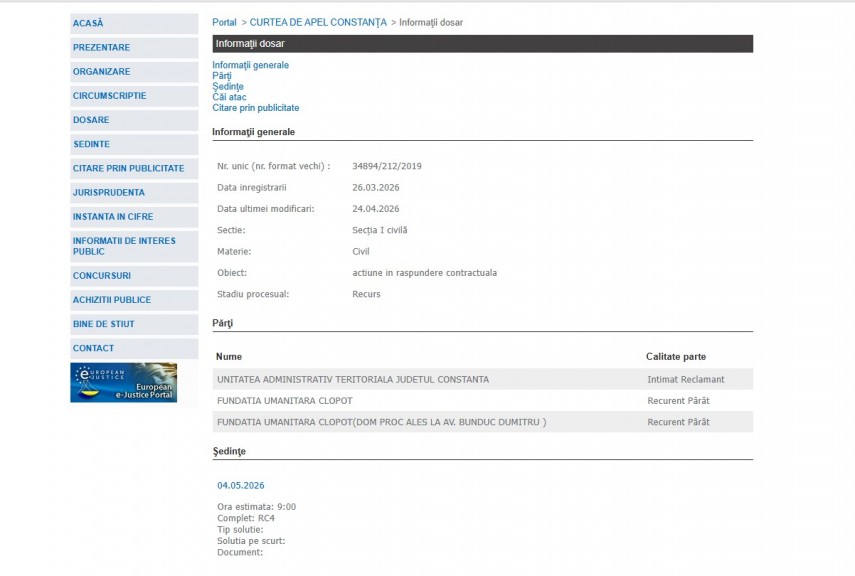Select the BINE DE STIUT item
This screenshot has width=855, height=576.
click(x=103, y=324)
